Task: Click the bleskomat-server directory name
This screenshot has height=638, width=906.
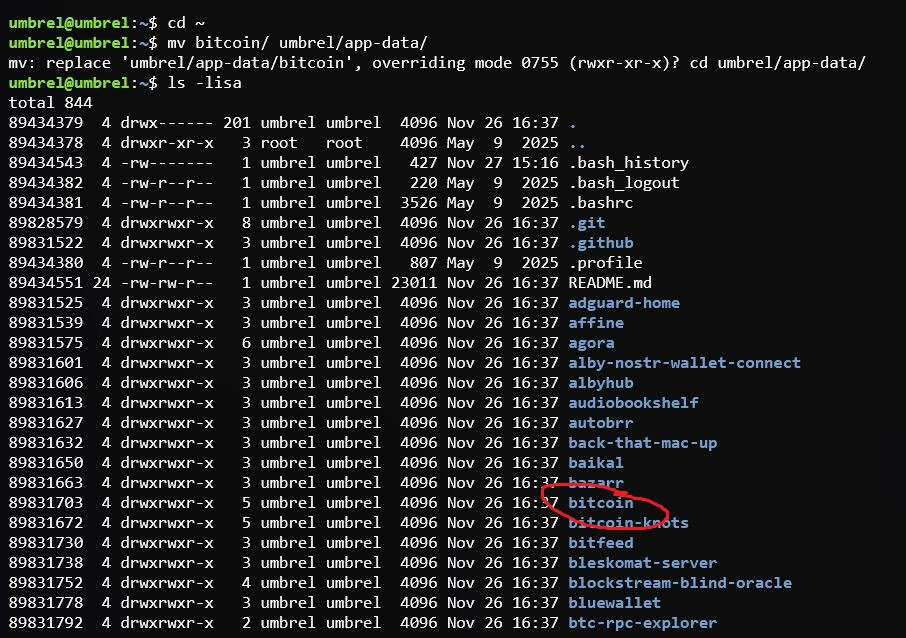Action: [x=642, y=563]
